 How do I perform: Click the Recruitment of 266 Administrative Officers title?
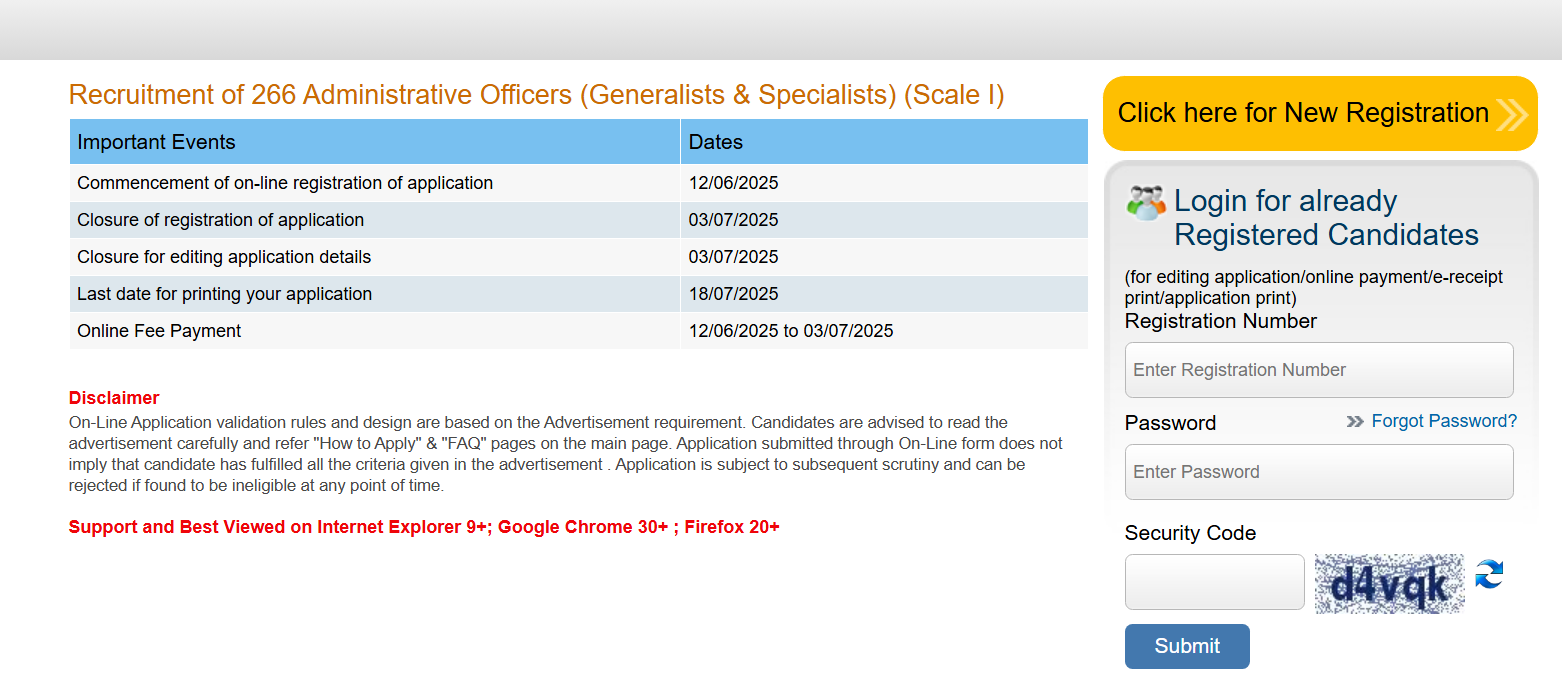tap(536, 95)
